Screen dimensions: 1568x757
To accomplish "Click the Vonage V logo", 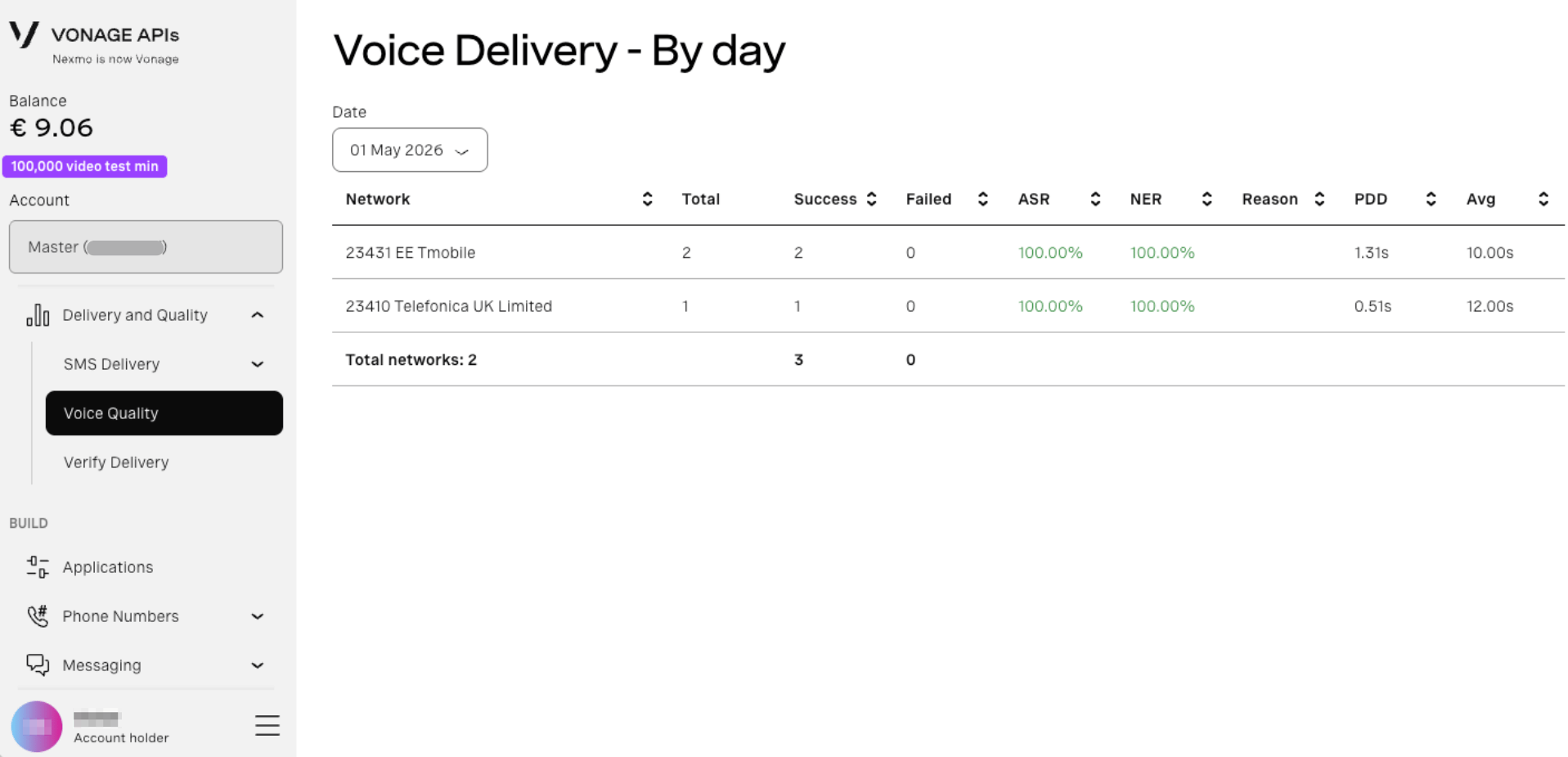I will (24, 34).
